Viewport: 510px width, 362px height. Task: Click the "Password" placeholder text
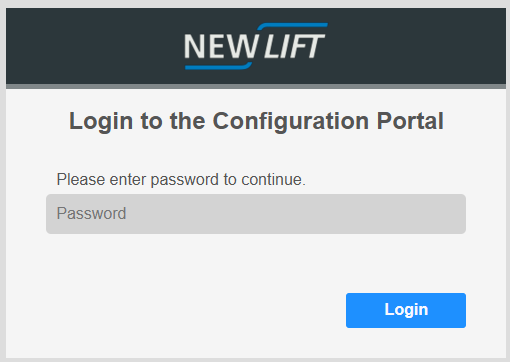91,213
